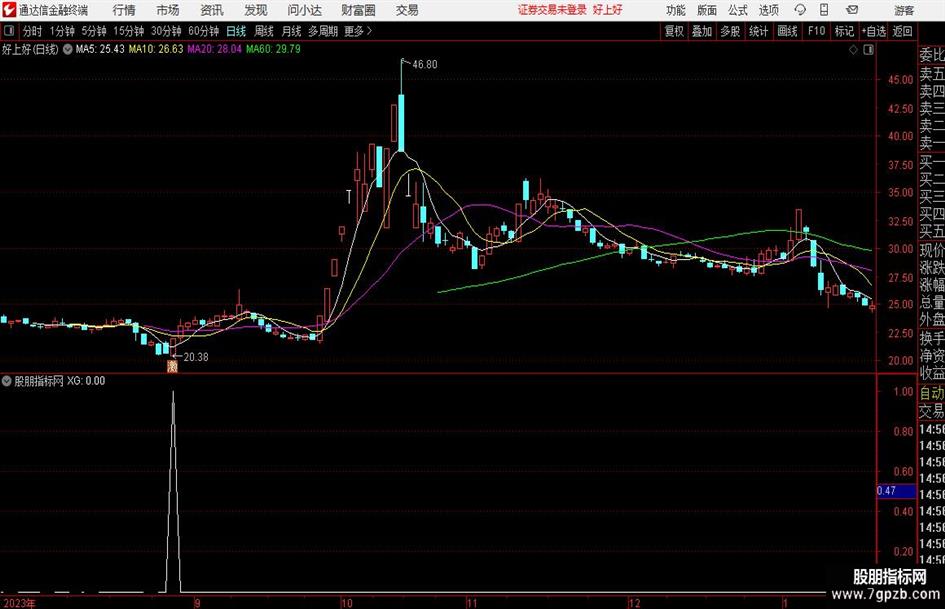Click the 标记 mark button
This screenshot has height=609, width=945.
click(844, 31)
